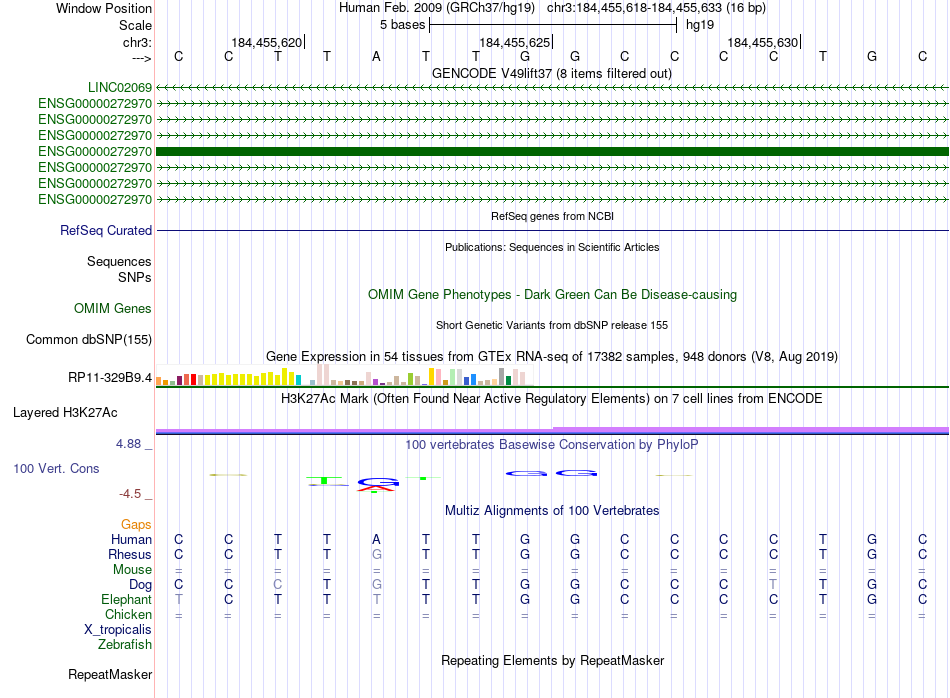This screenshot has height=698, width=950.
Task: Click the 5 bases scale bar
Action: tap(553, 25)
